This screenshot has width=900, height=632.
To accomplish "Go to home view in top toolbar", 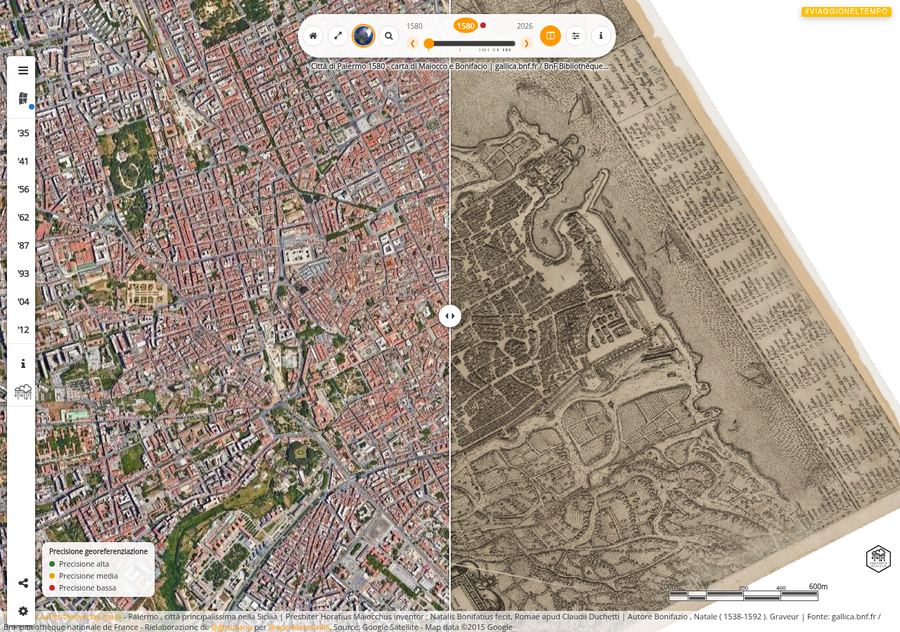I will (x=313, y=36).
